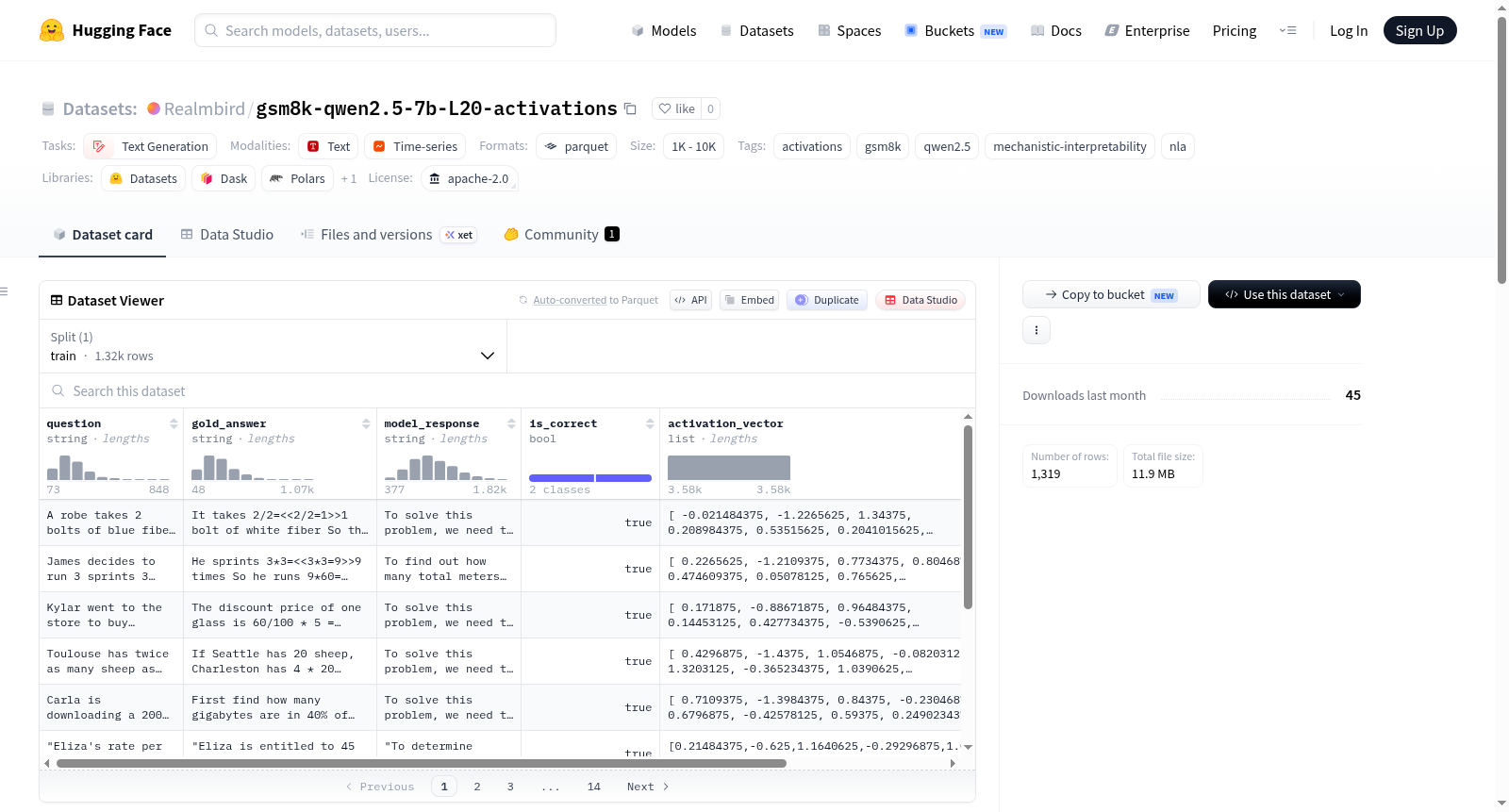Click the gsm8k tag
This screenshot has width=1509, height=812.
point(883,146)
